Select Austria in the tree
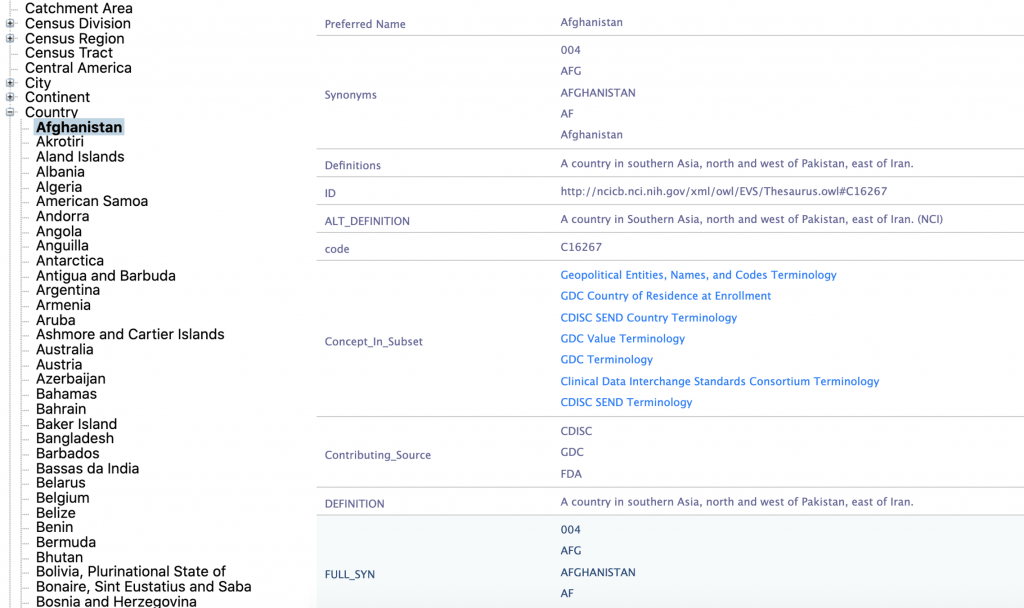 59,364
